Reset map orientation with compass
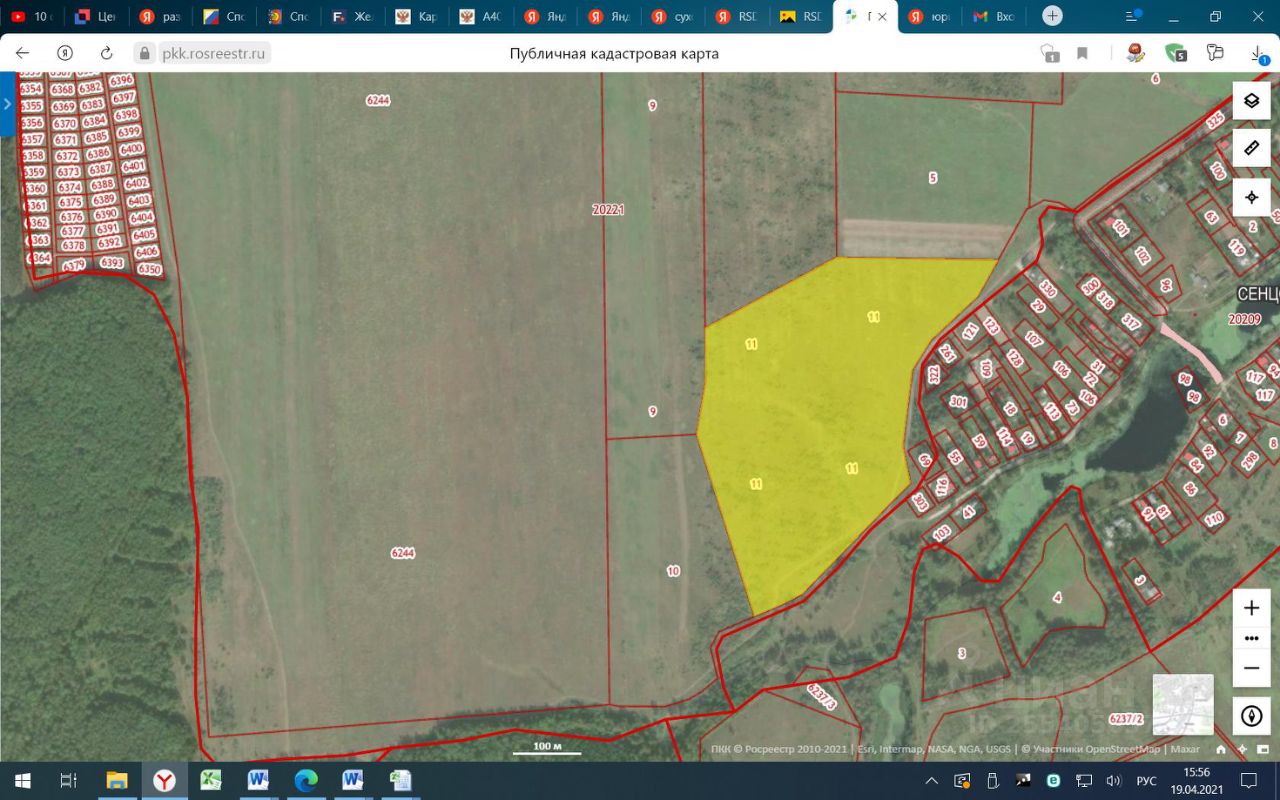 pos(1251,716)
